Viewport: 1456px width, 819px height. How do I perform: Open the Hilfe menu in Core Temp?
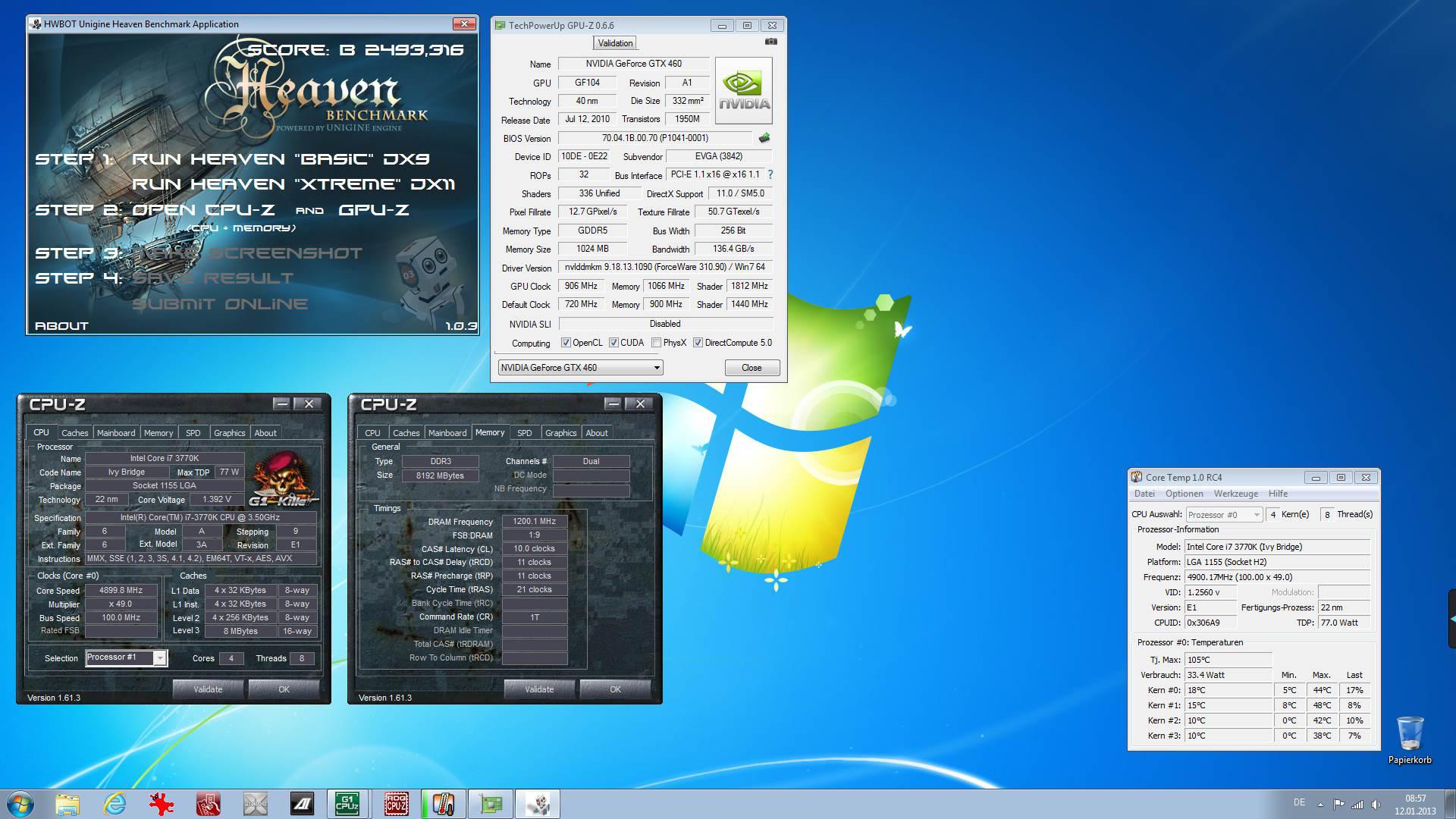(x=1278, y=494)
